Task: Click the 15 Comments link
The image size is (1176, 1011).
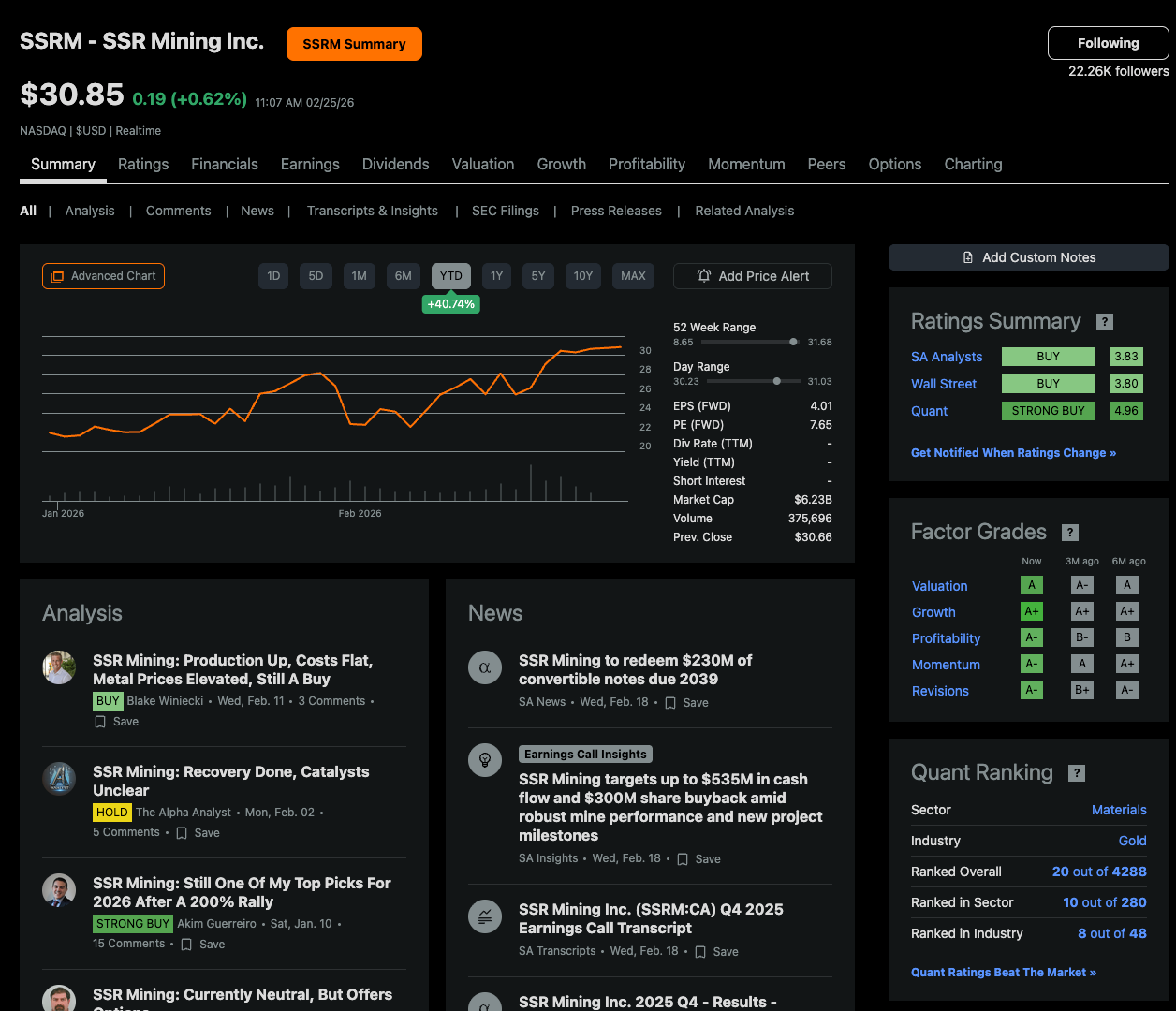Action: (x=129, y=944)
